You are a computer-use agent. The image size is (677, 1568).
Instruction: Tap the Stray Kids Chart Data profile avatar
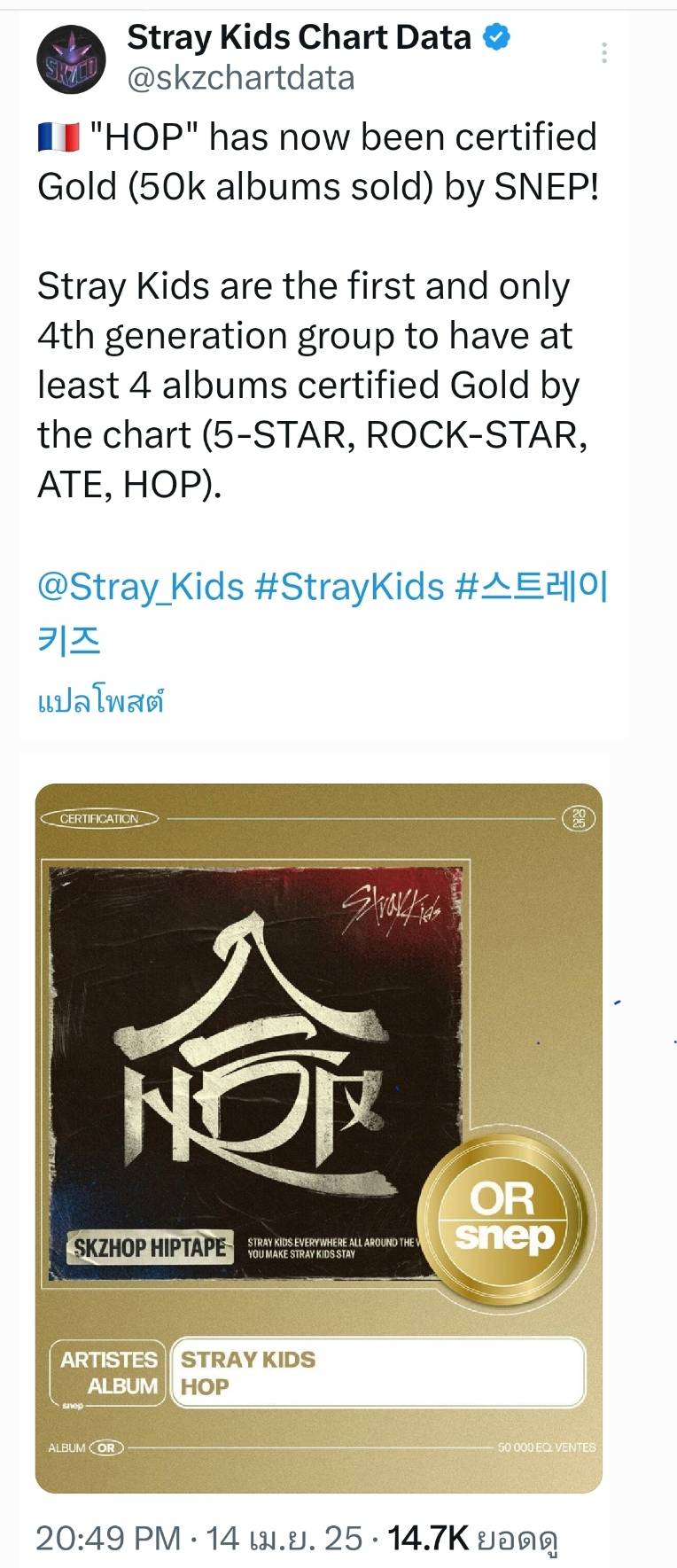71,60
